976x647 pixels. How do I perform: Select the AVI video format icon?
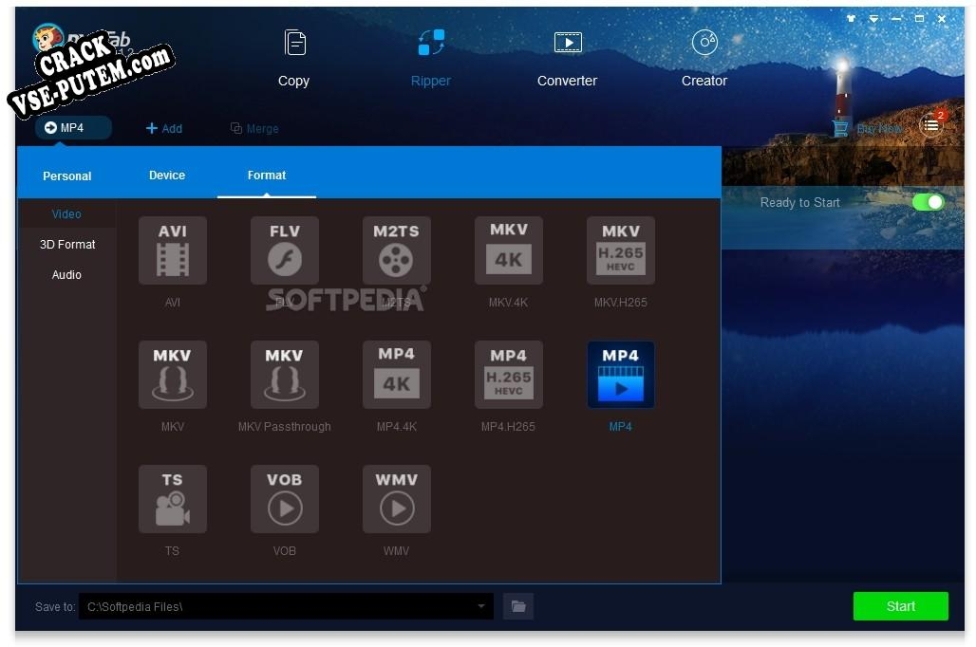point(172,251)
